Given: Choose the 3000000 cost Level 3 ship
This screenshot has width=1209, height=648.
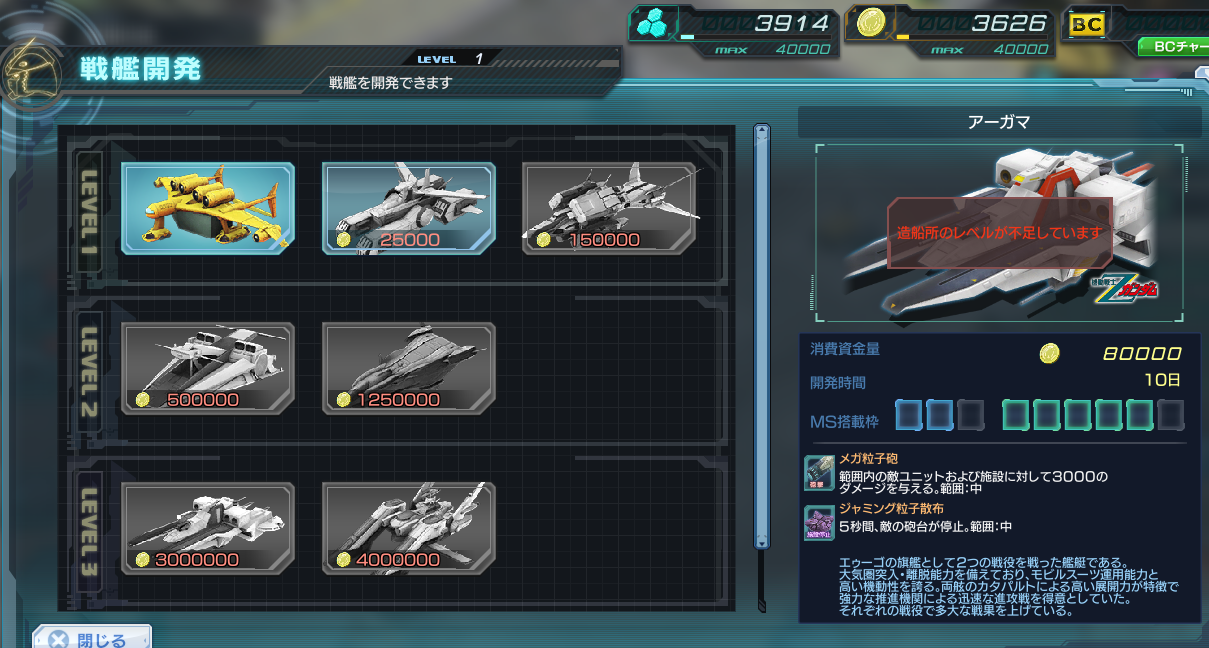Looking at the screenshot, I should [208, 527].
